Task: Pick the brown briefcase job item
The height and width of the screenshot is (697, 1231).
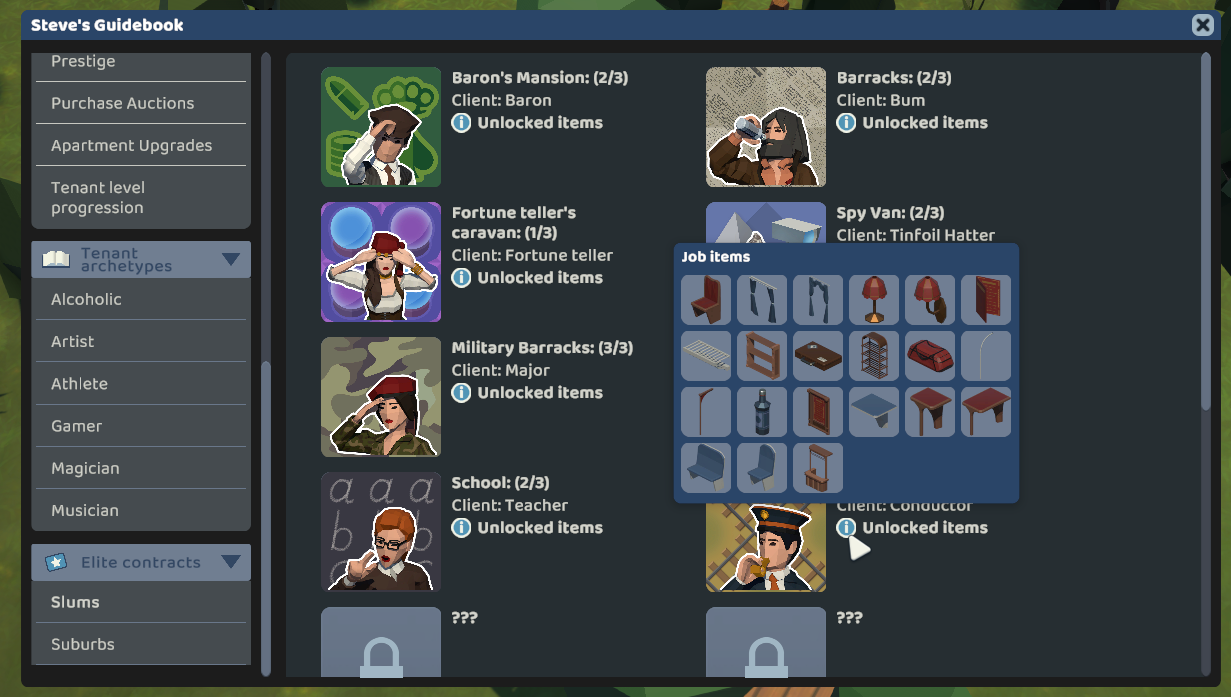Action: [818, 356]
